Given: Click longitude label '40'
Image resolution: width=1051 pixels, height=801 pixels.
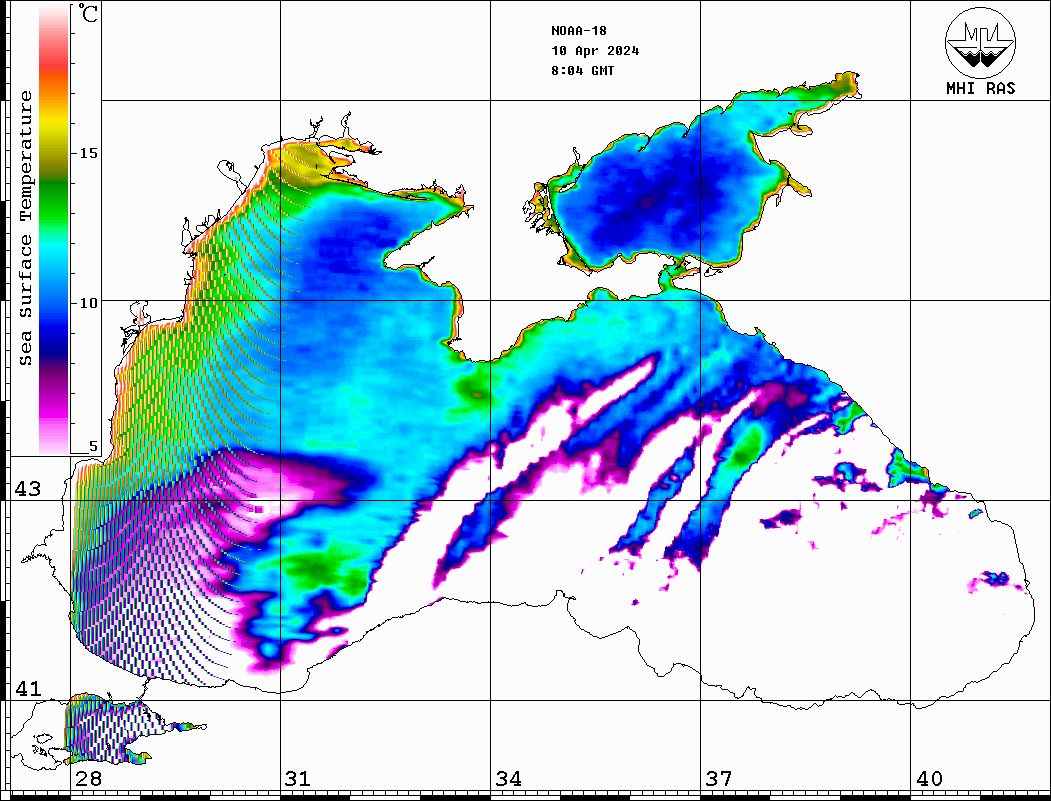Looking at the screenshot, I should click(929, 778).
